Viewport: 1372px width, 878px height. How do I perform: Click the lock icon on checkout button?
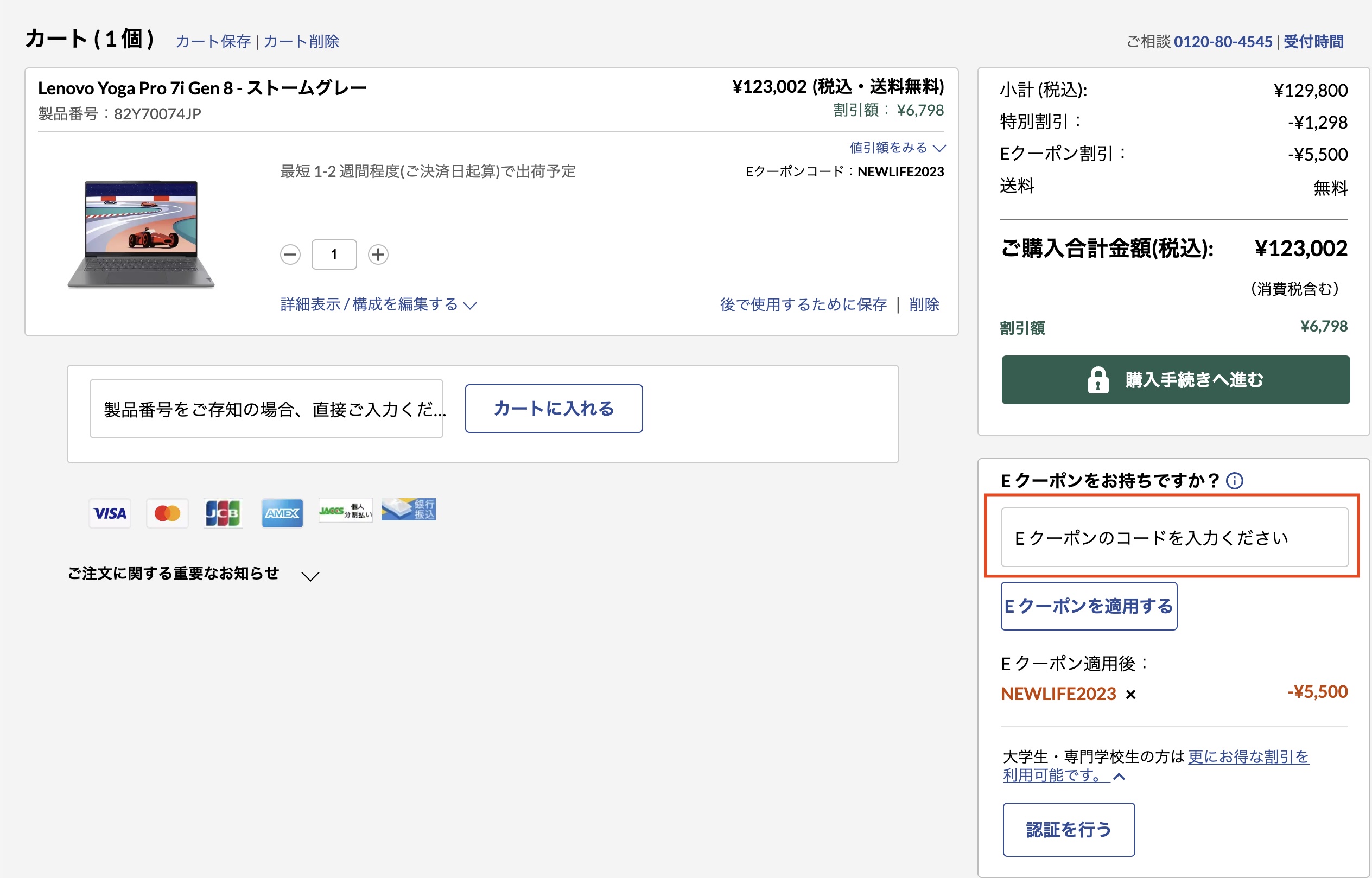pyautogui.click(x=1098, y=380)
